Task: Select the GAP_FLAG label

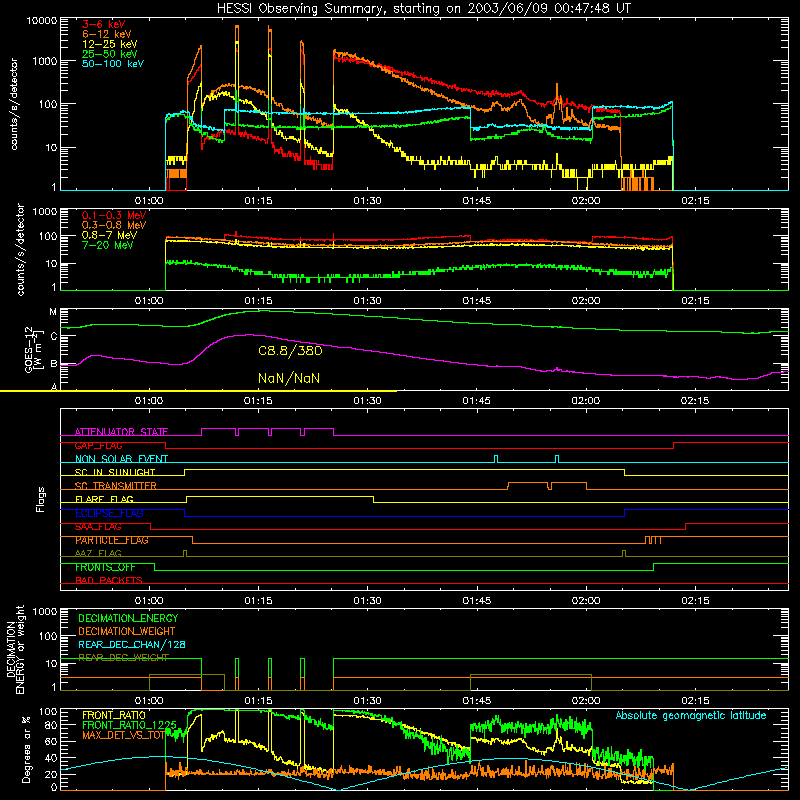Action: pyautogui.click(x=98, y=445)
